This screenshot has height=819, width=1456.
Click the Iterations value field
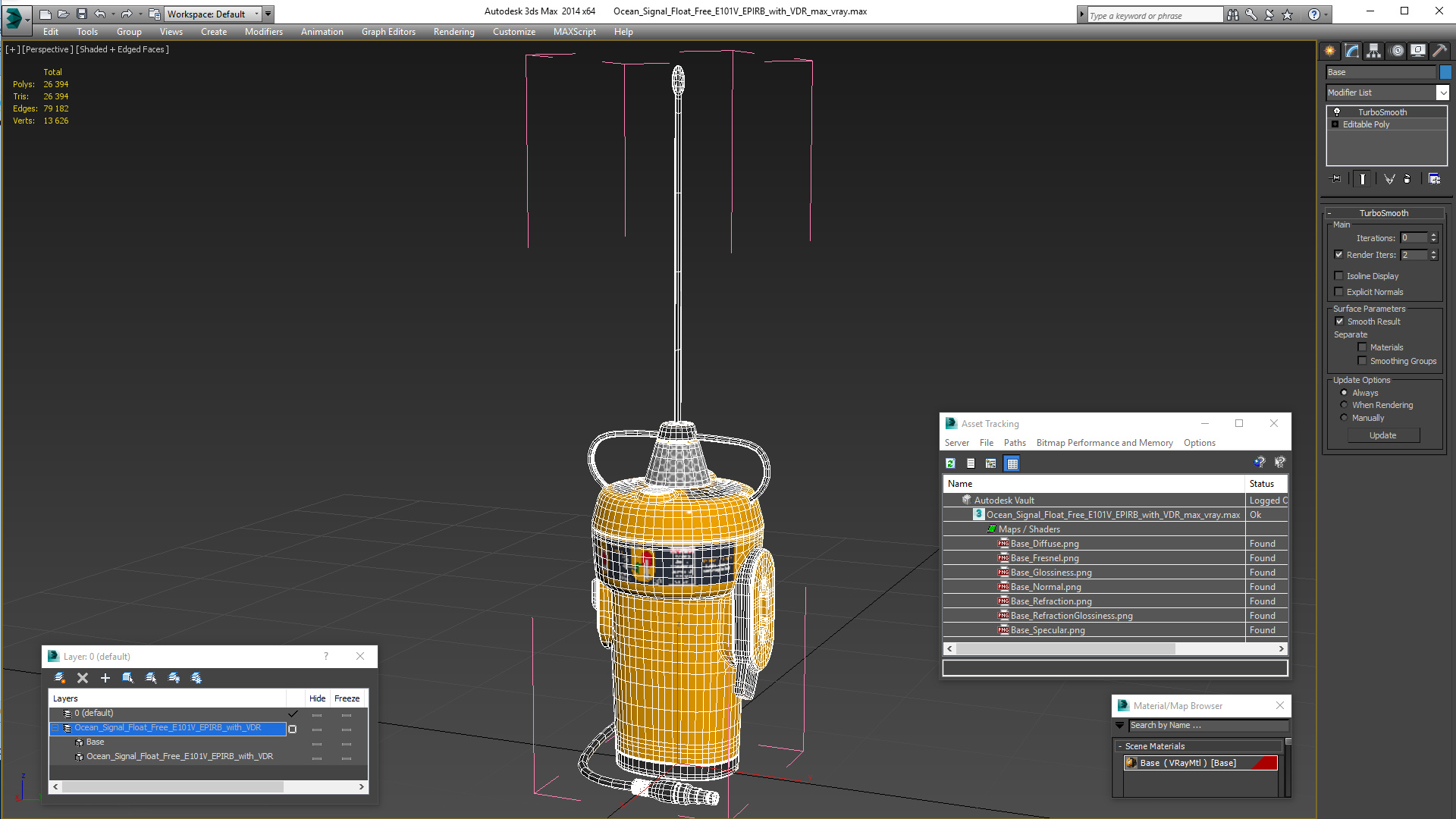tap(1414, 238)
